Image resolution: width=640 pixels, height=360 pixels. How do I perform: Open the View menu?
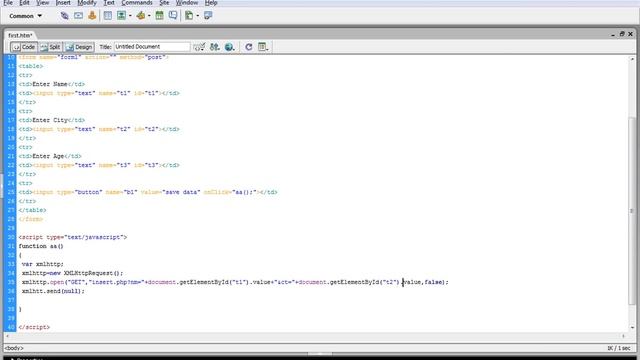pyautogui.click(x=42, y=3)
